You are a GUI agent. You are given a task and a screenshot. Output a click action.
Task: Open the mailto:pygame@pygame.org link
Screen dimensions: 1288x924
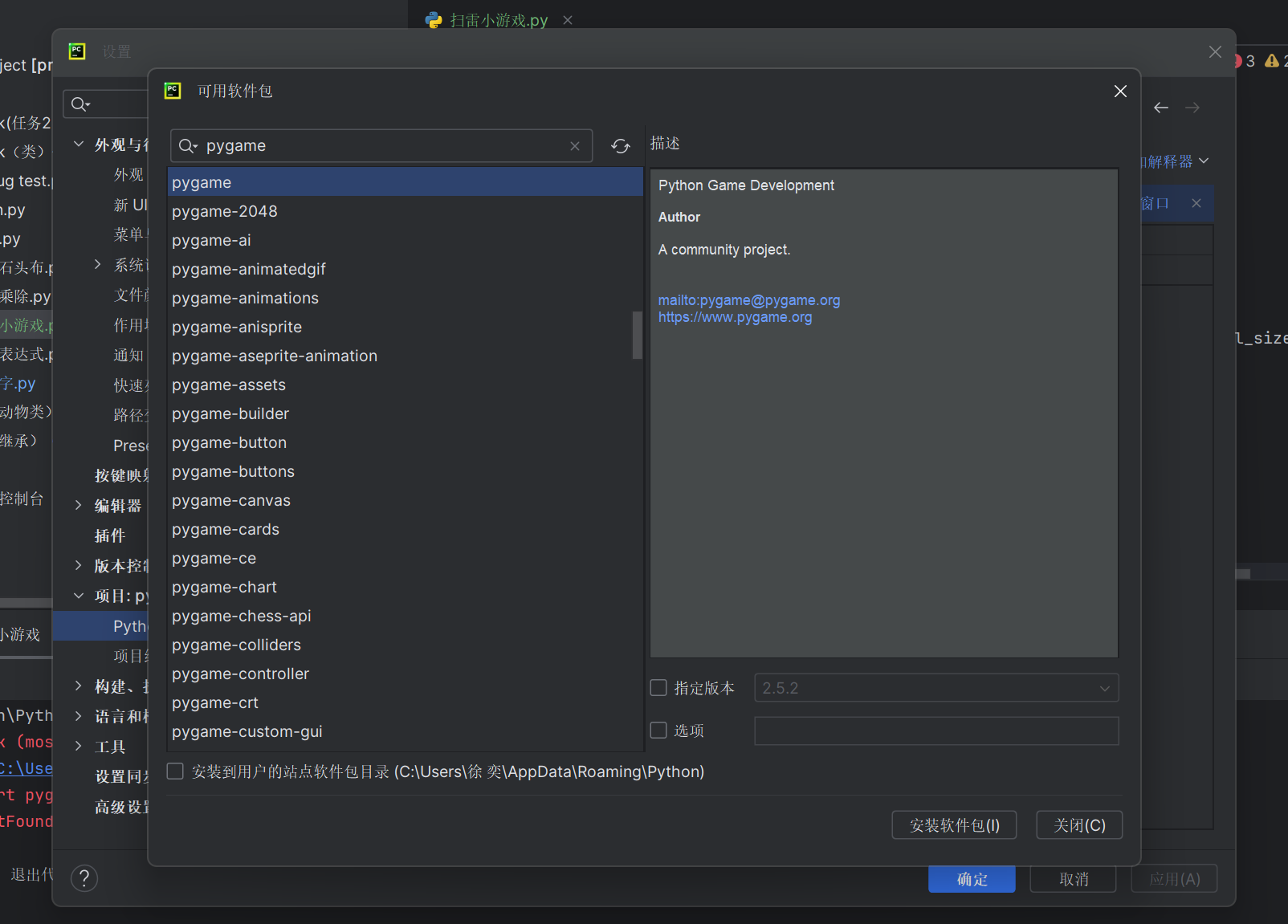tap(749, 300)
